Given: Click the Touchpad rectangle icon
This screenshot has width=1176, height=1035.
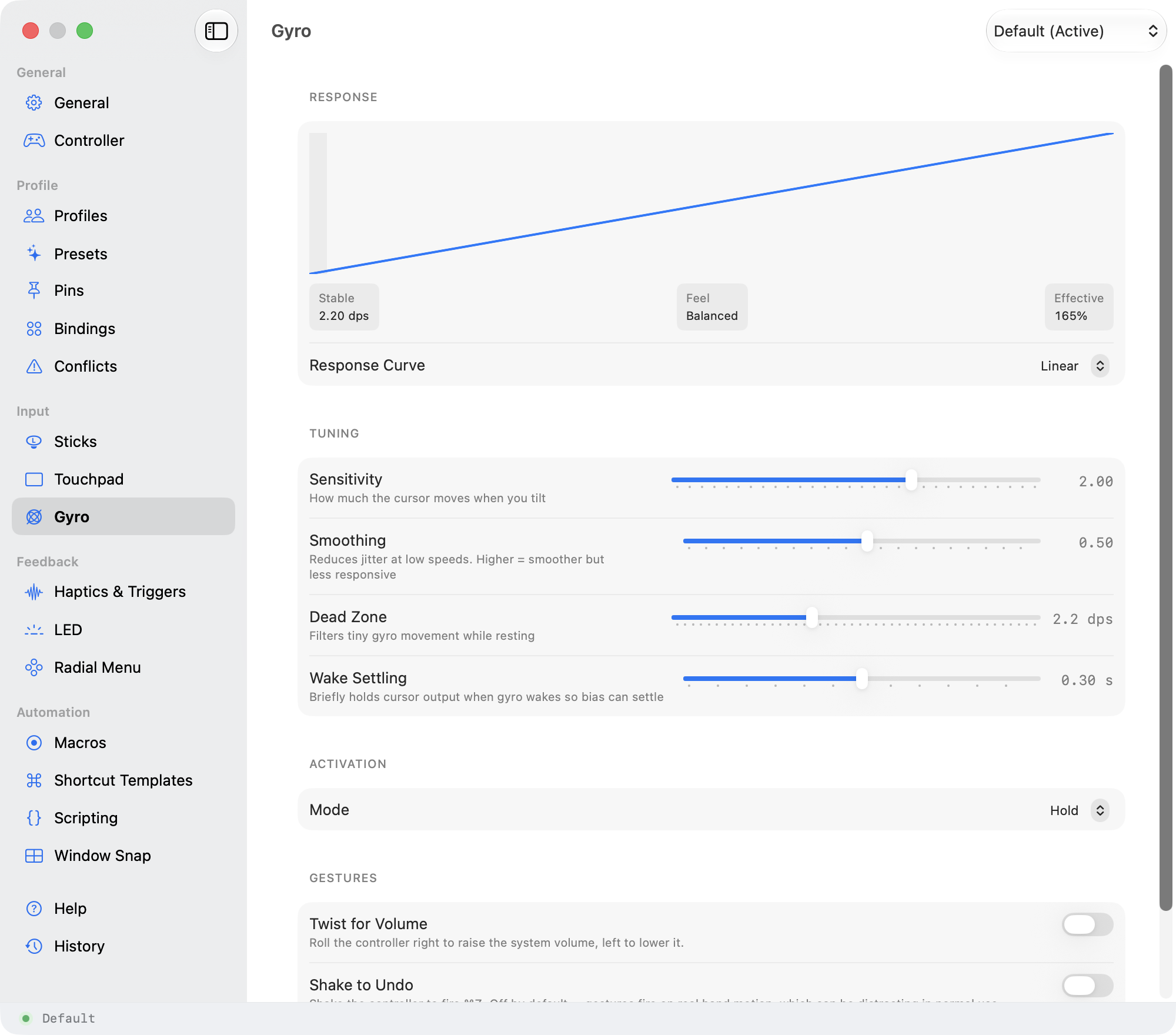Looking at the screenshot, I should click(34, 479).
